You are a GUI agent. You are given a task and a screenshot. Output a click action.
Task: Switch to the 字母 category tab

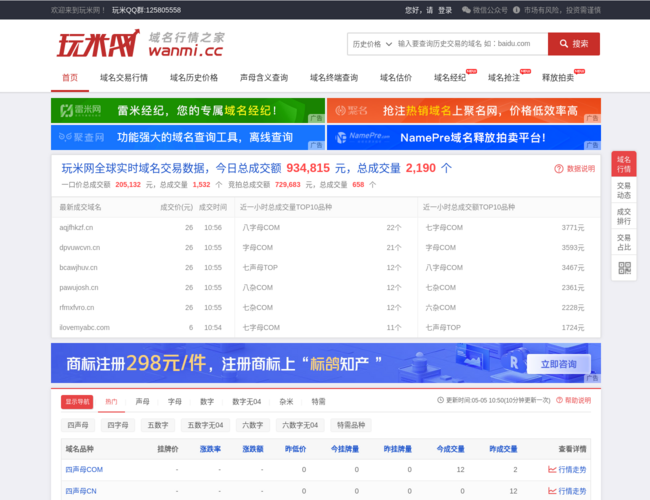[175, 402]
